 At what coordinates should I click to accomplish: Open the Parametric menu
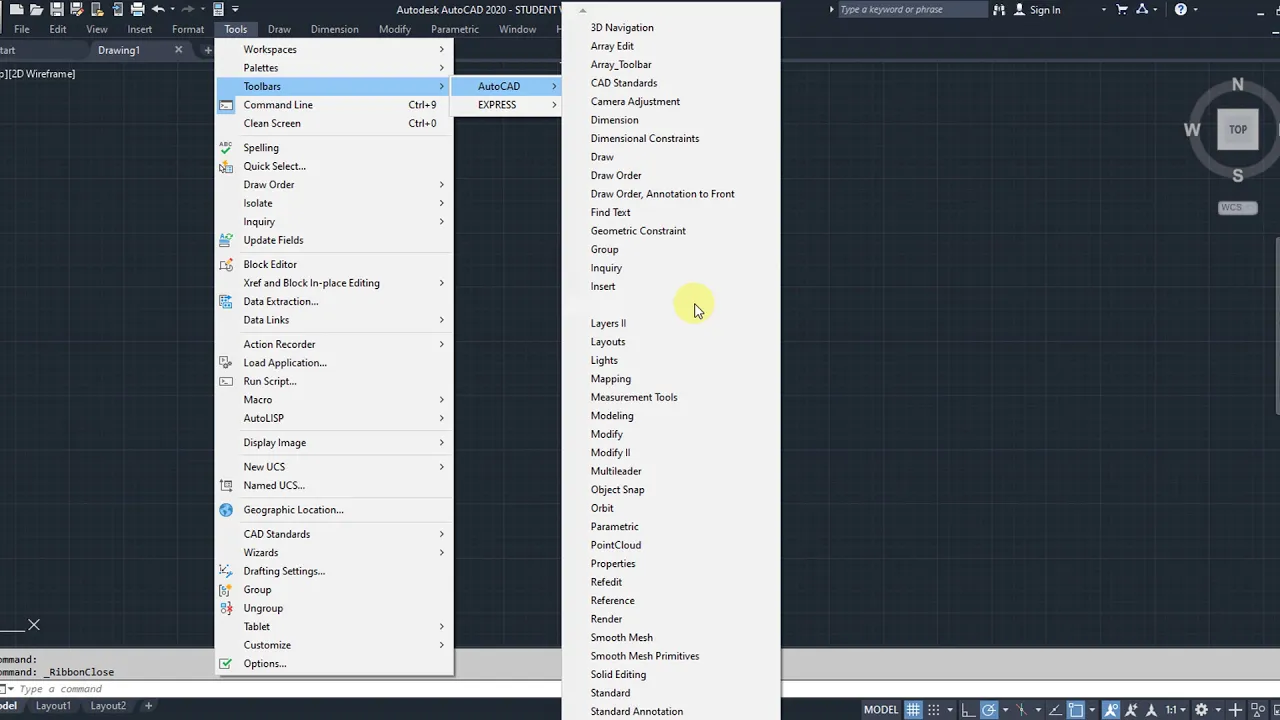[x=454, y=29]
